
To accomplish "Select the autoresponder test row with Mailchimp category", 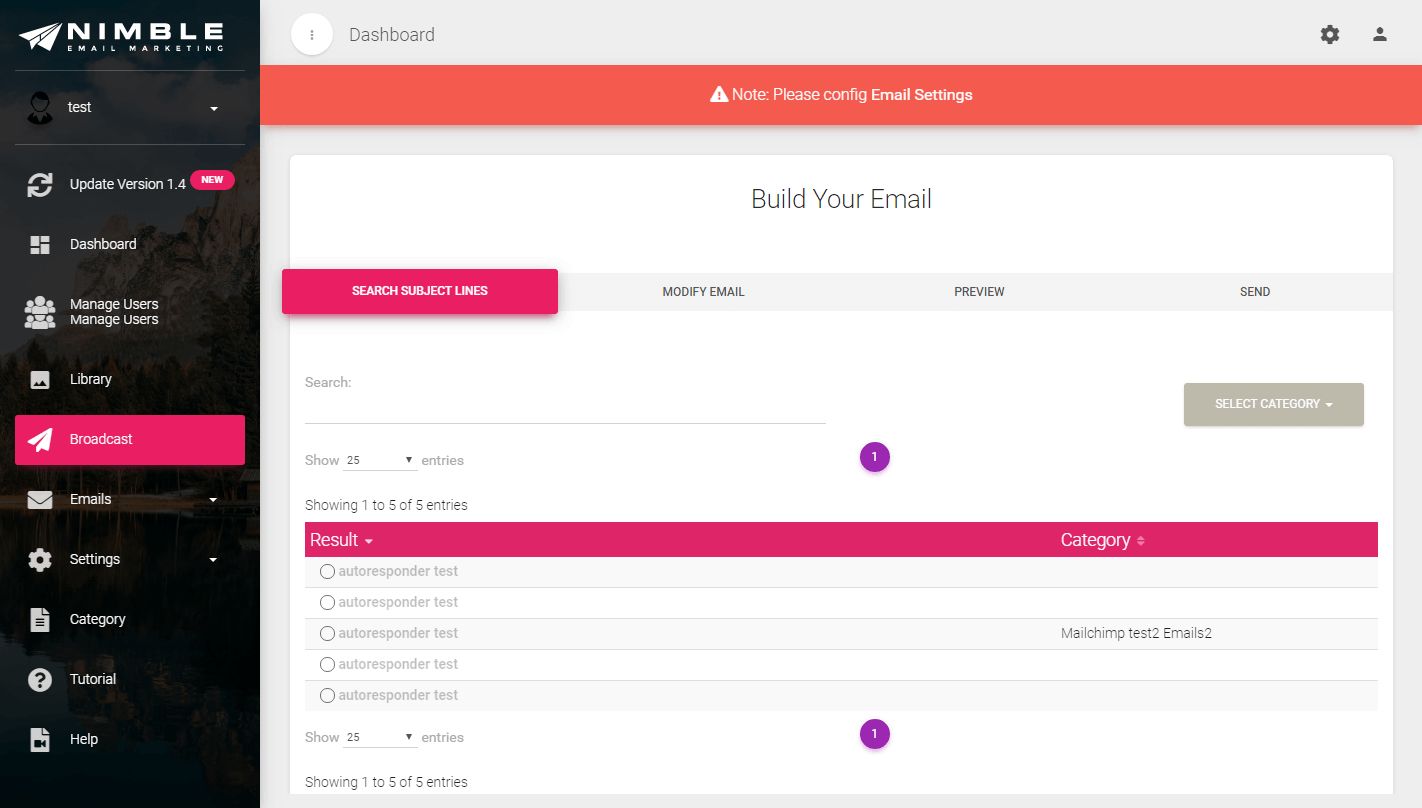I will 327,634.
